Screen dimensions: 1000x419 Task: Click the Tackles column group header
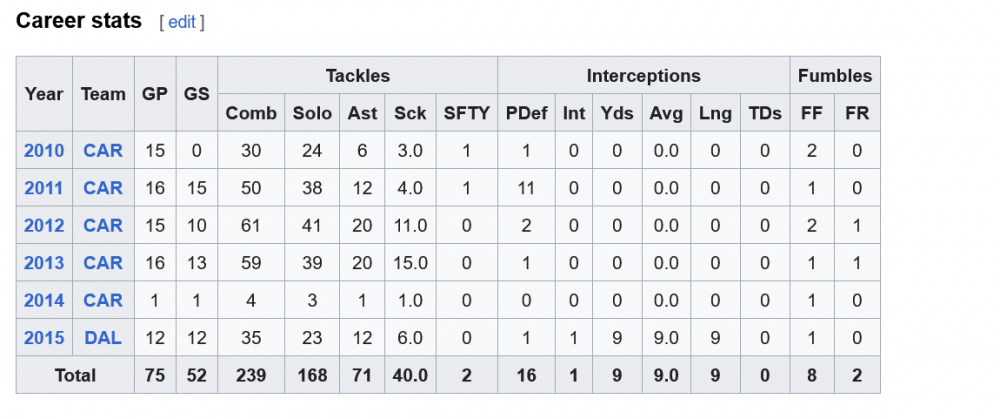coord(357,75)
